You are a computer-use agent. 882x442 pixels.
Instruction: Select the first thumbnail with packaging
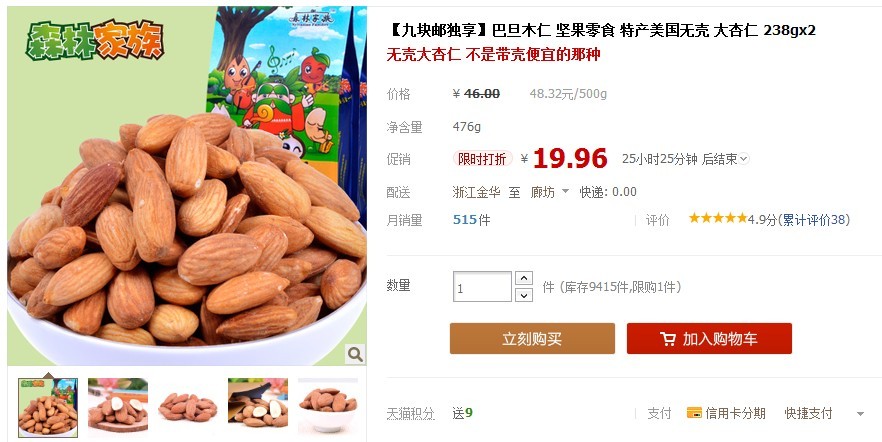(x=48, y=408)
